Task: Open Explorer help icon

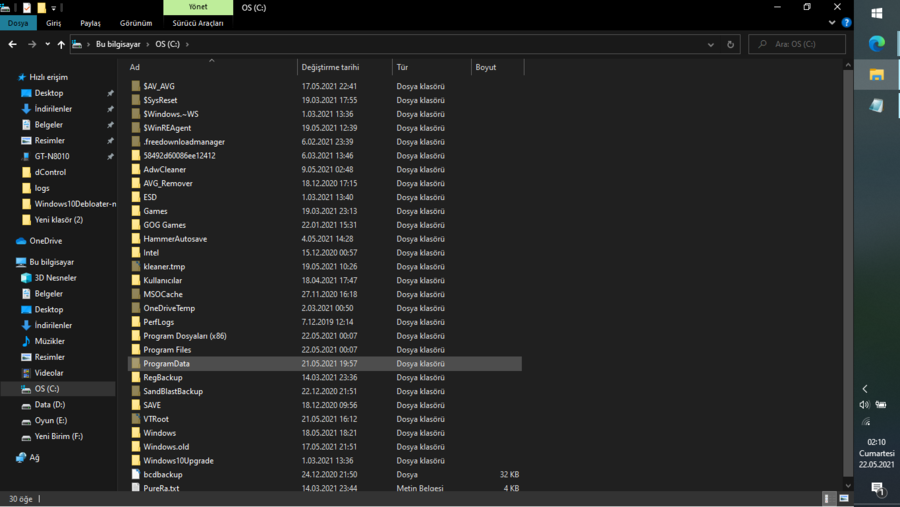Action: [846, 22]
